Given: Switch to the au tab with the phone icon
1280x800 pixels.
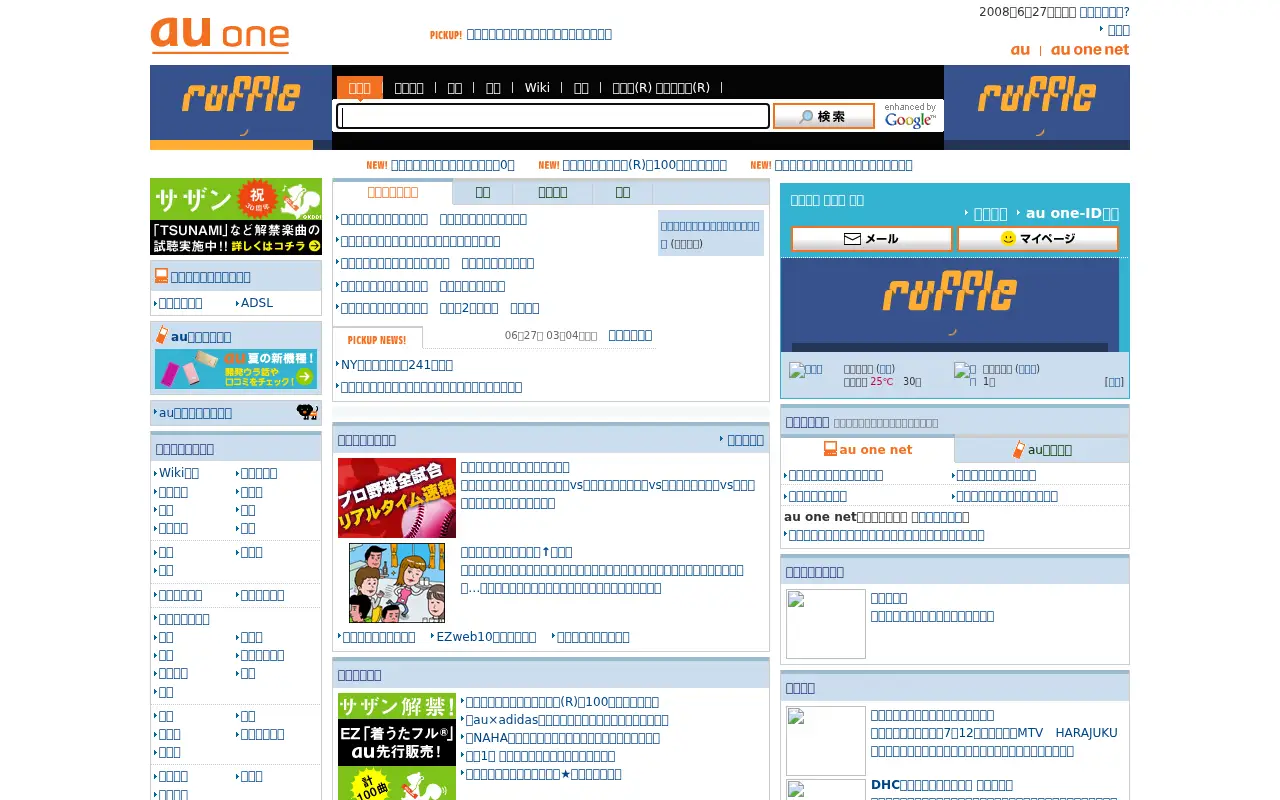Looking at the screenshot, I should (x=1042, y=449).
